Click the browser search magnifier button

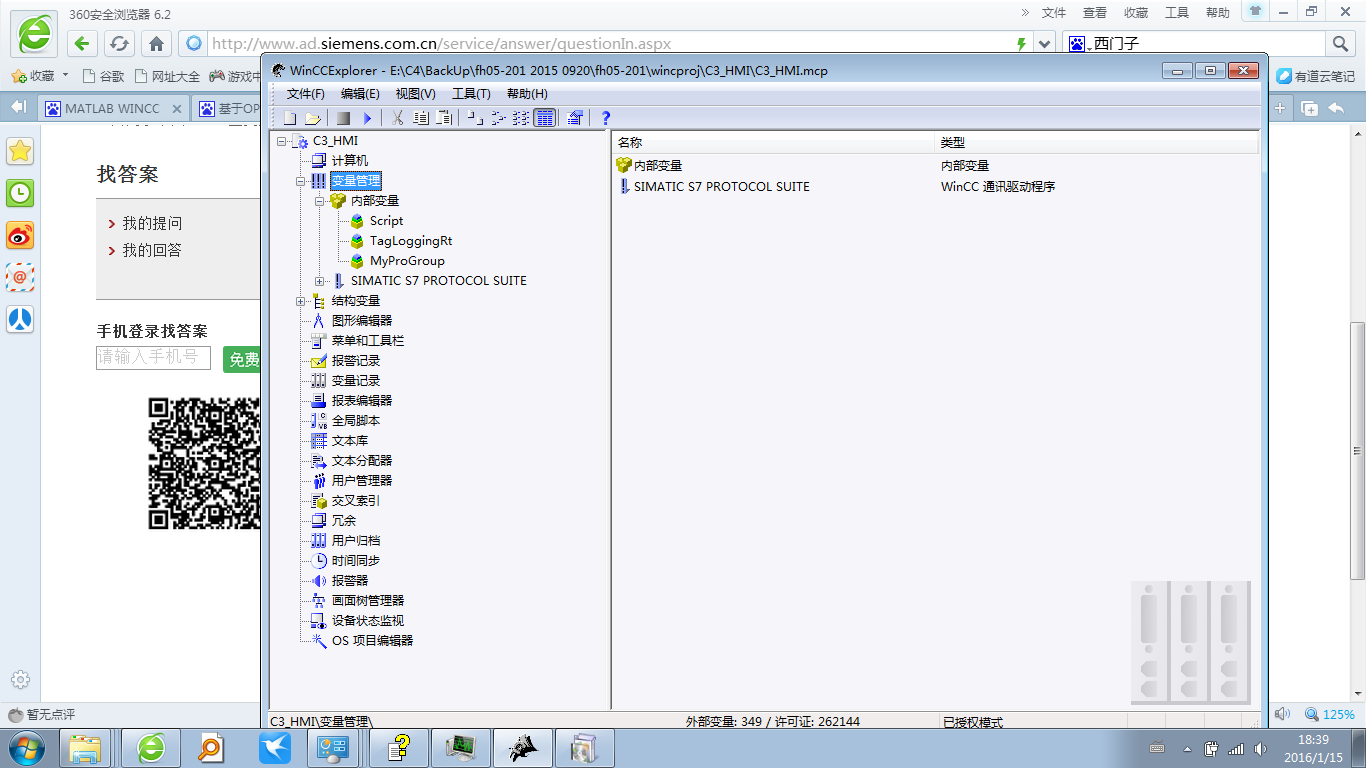coord(1340,44)
